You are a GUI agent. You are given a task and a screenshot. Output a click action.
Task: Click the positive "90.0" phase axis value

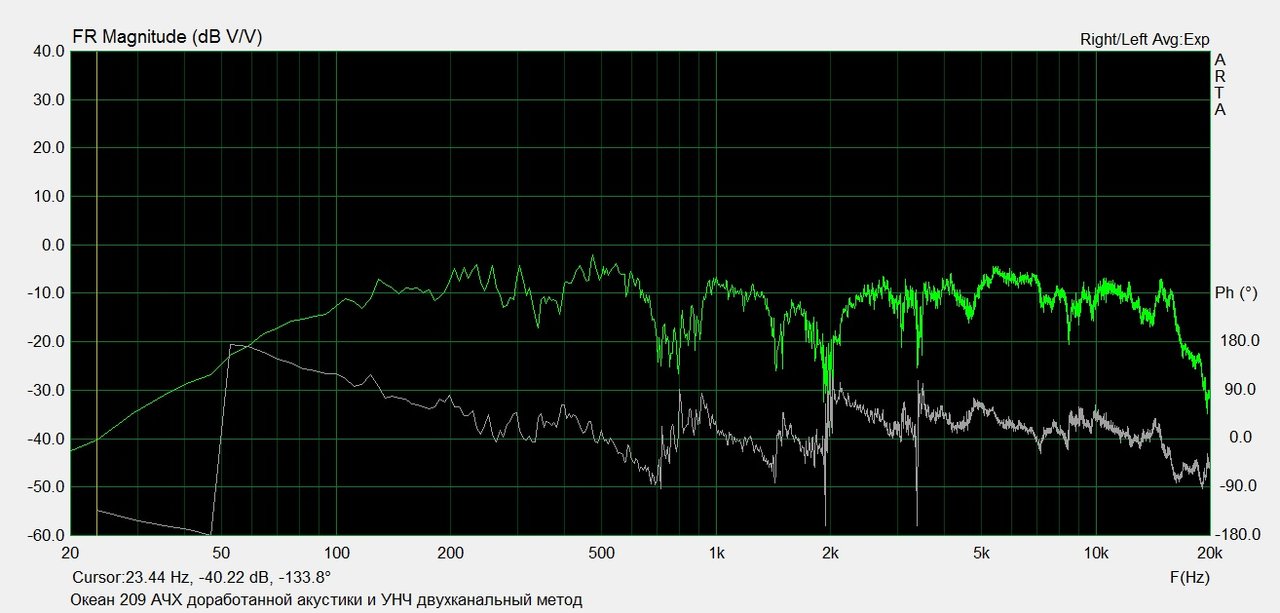pyautogui.click(x=1241, y=390)
